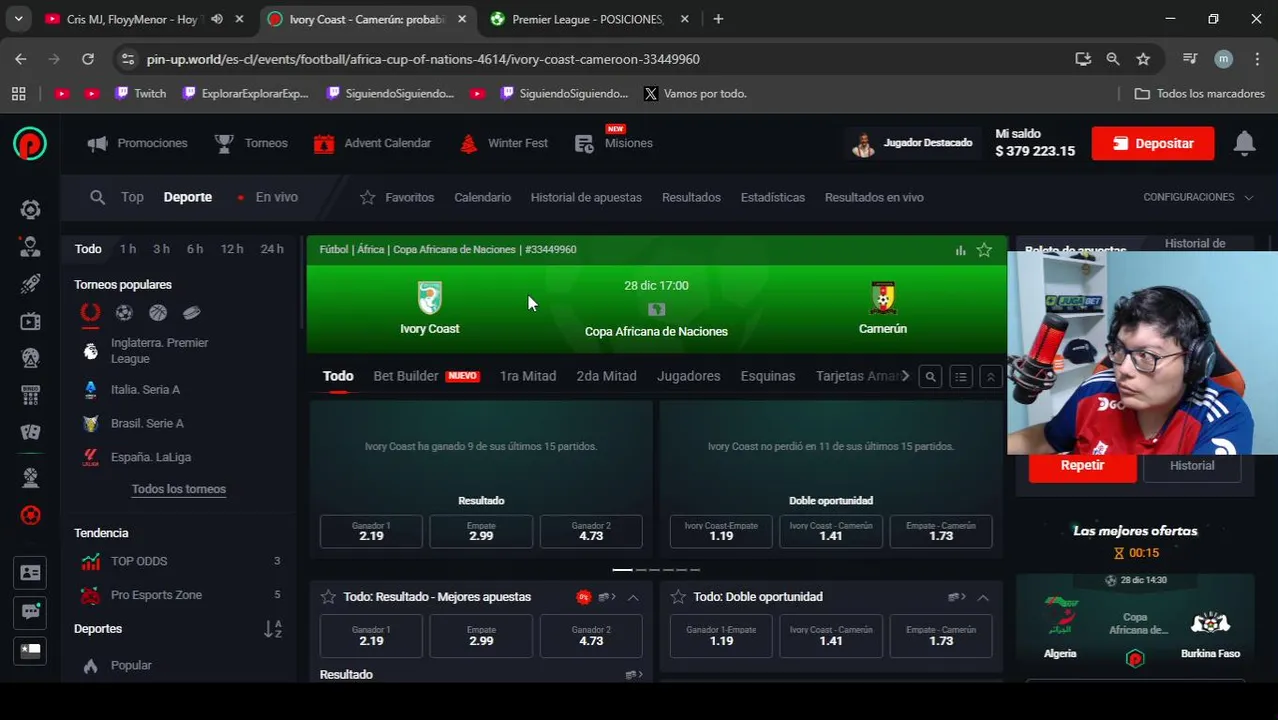Open Historial de apuestas menu item
The width and height of the screenshot is (1278, 720).
click(x=586, y=197)
